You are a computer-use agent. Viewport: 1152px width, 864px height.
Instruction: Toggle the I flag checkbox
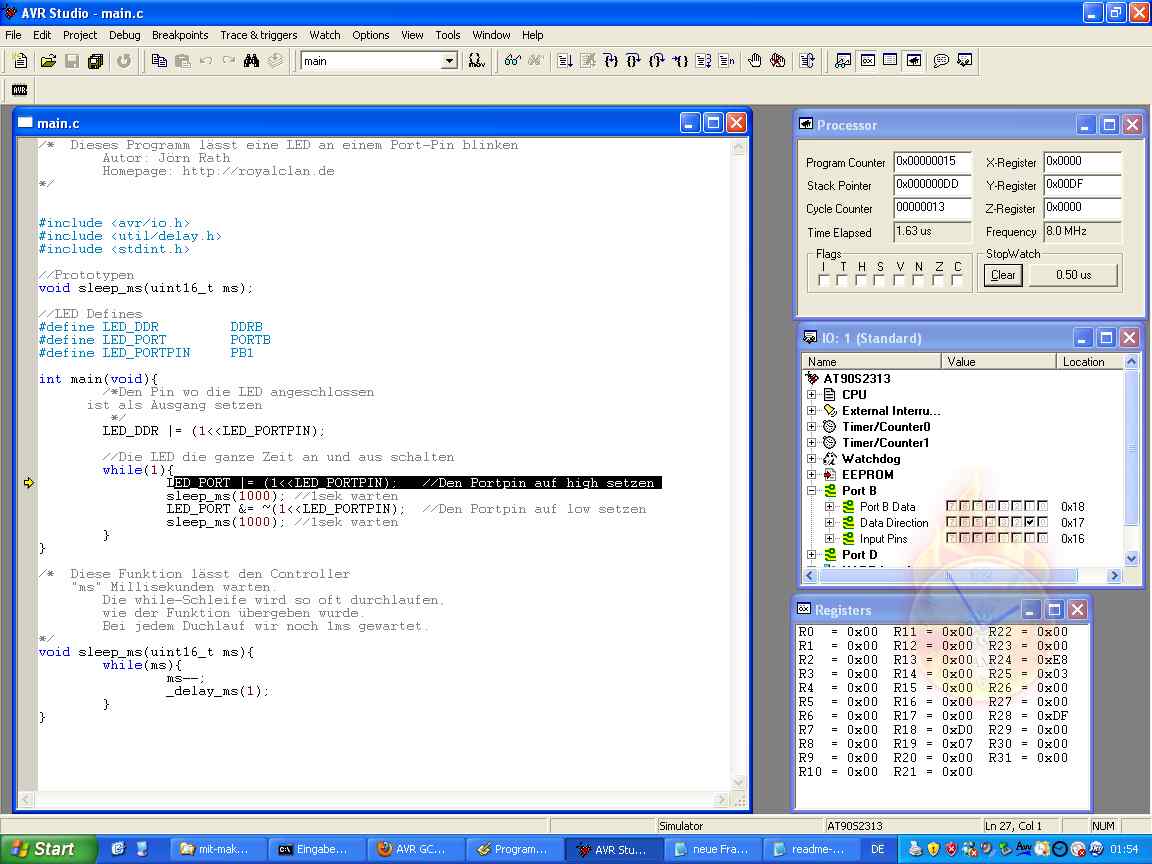click(x=824, y=281)
